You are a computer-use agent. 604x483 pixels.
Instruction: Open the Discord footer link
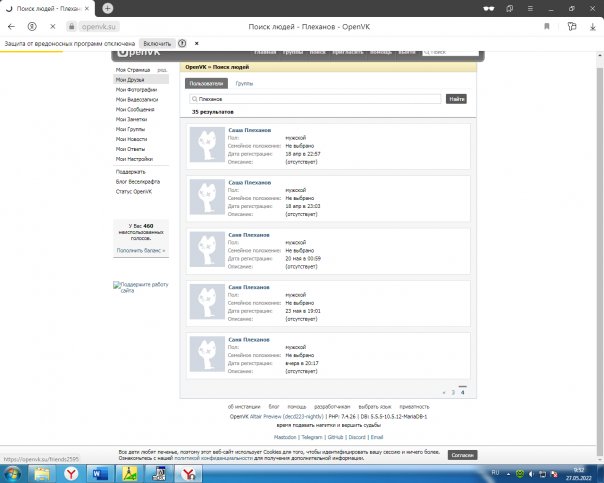tap(357, 437)
